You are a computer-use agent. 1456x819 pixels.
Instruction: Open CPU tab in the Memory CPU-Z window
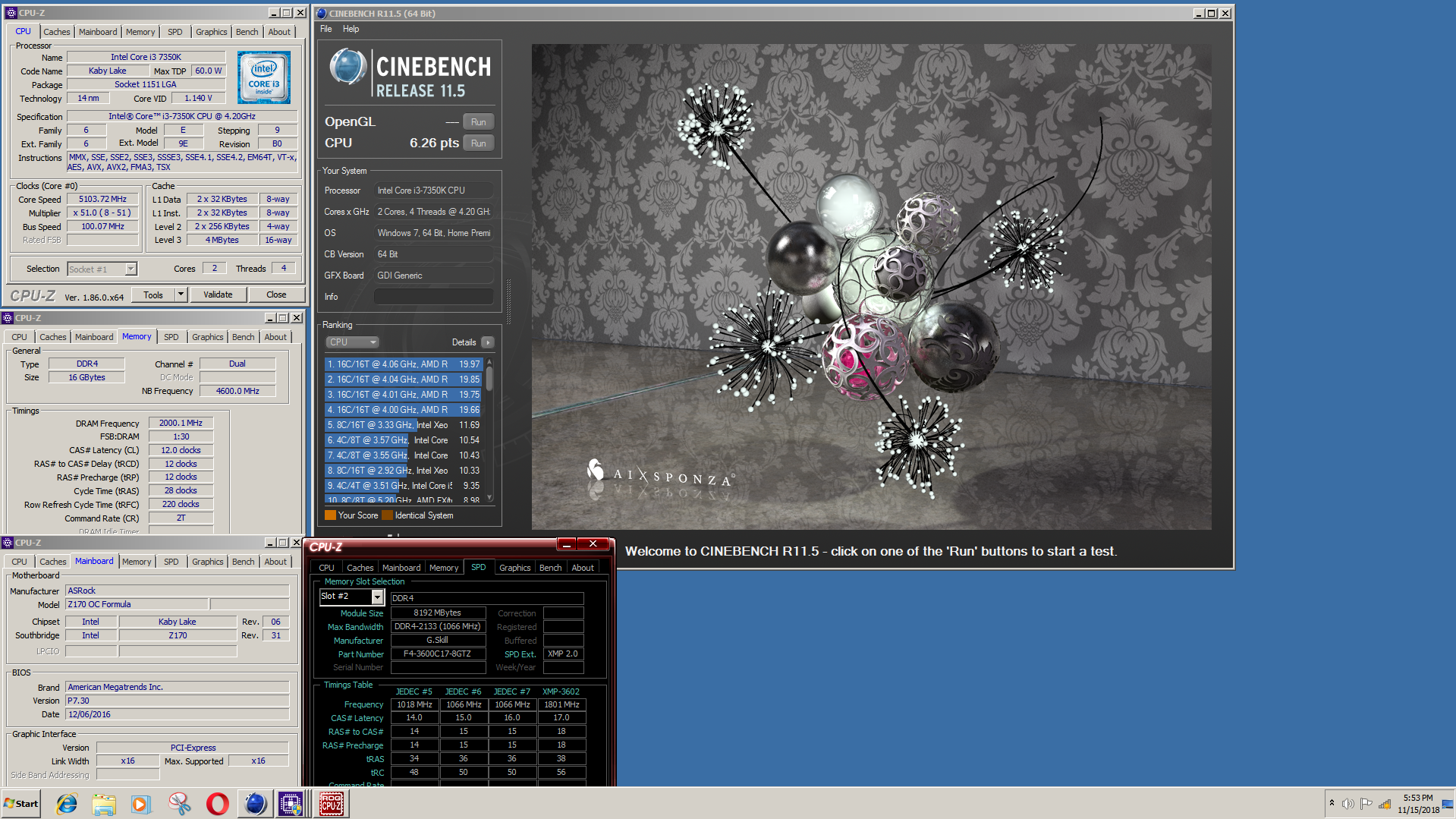point(20,337)
